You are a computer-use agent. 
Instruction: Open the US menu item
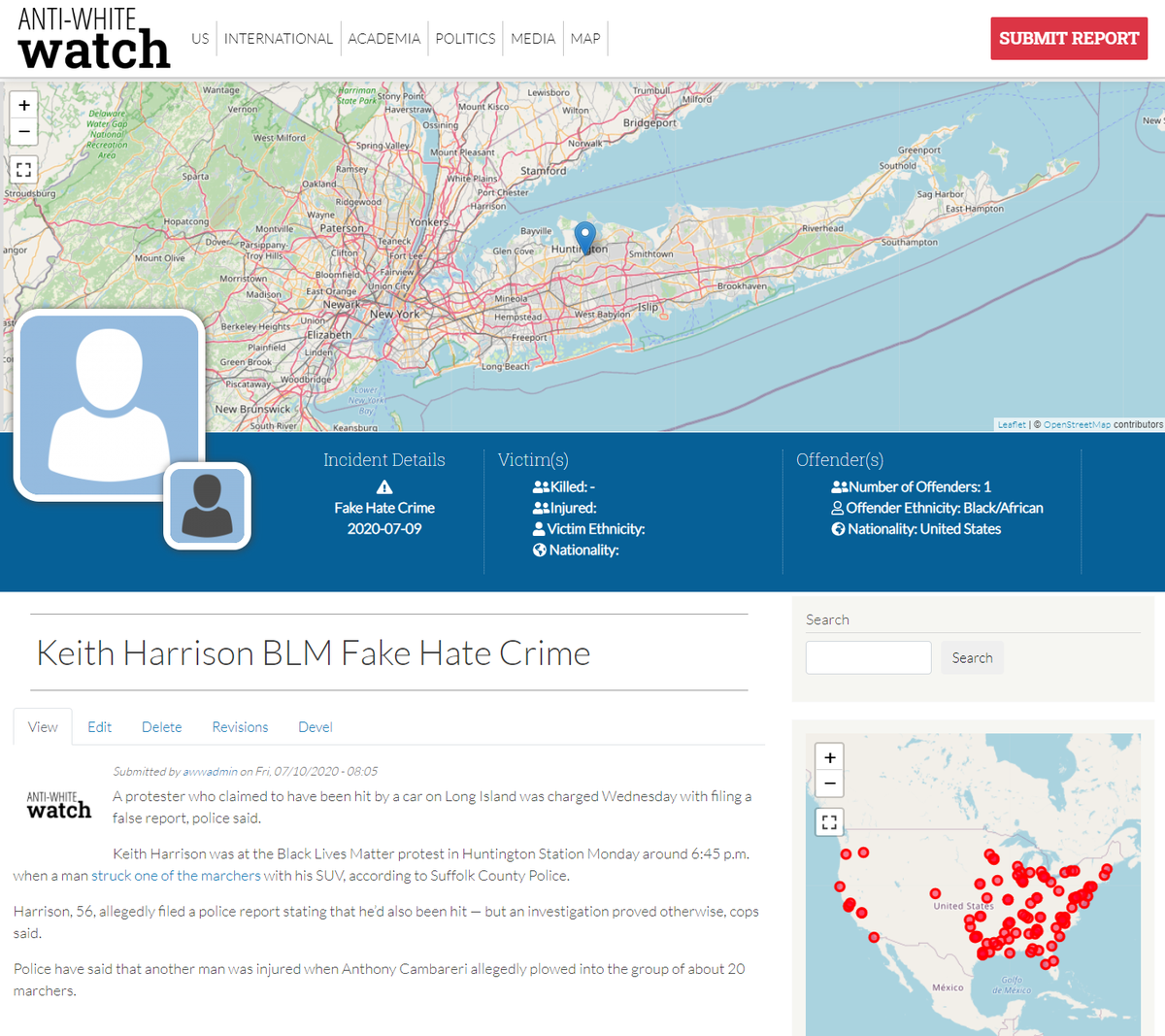[200, 39]
